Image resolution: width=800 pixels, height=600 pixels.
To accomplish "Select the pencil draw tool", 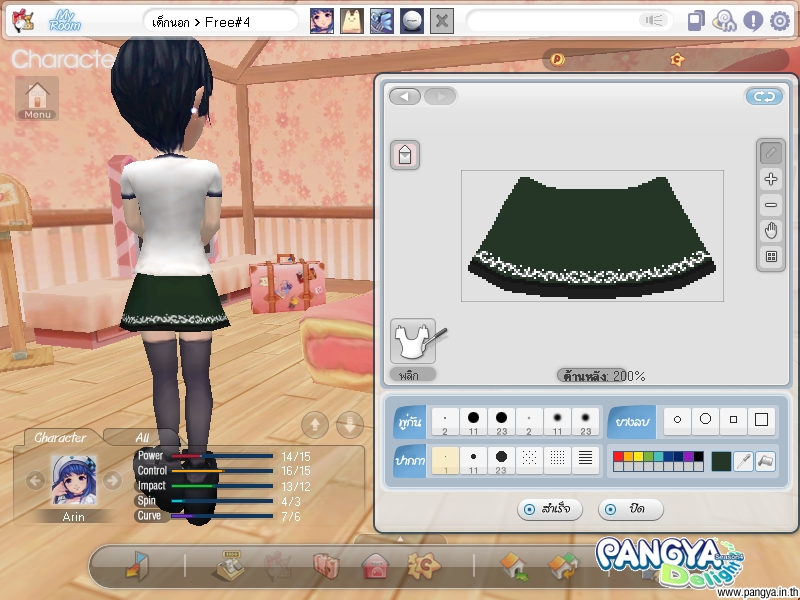I will tap(770, 153).
